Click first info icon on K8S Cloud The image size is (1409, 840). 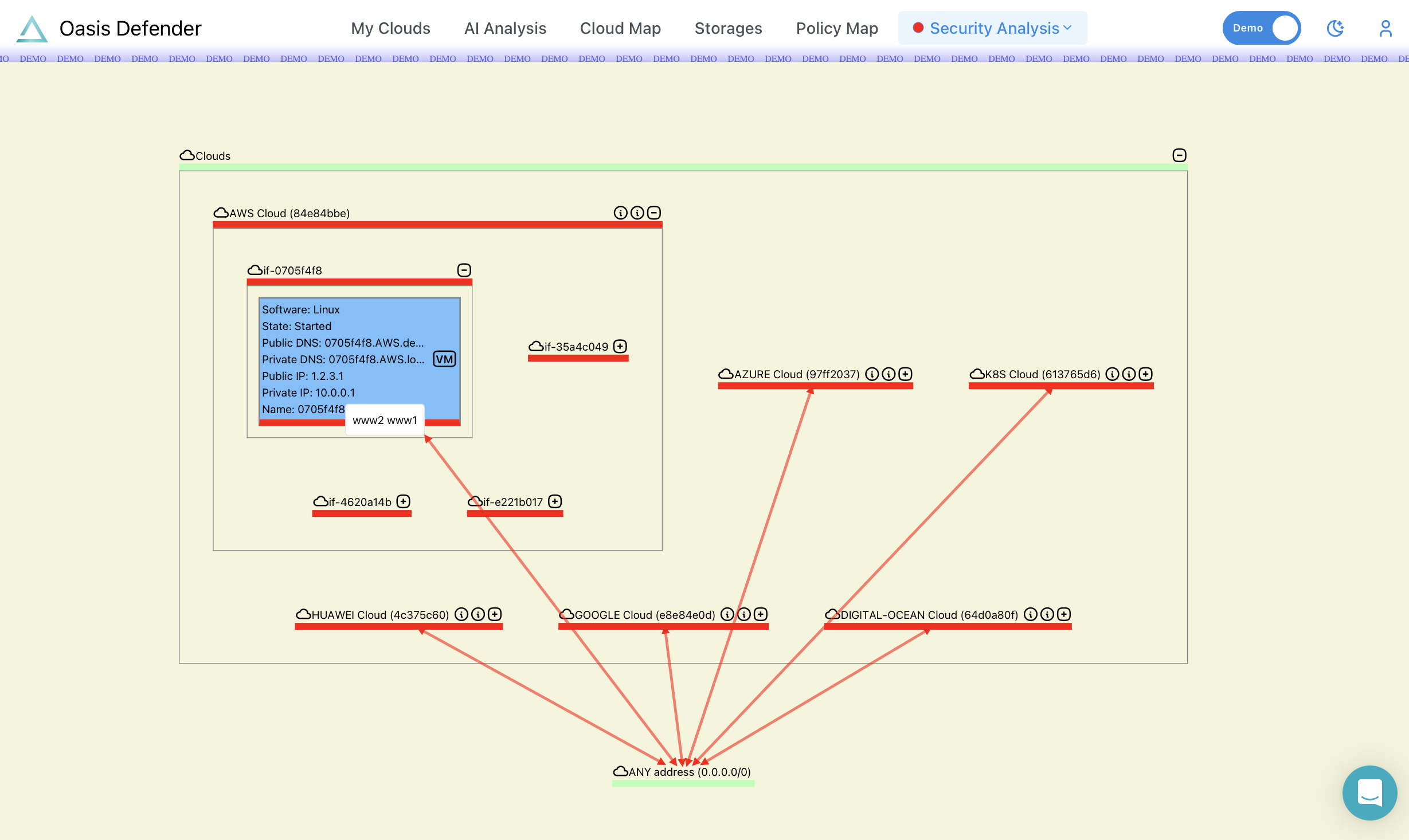(x=1112, y=374)
